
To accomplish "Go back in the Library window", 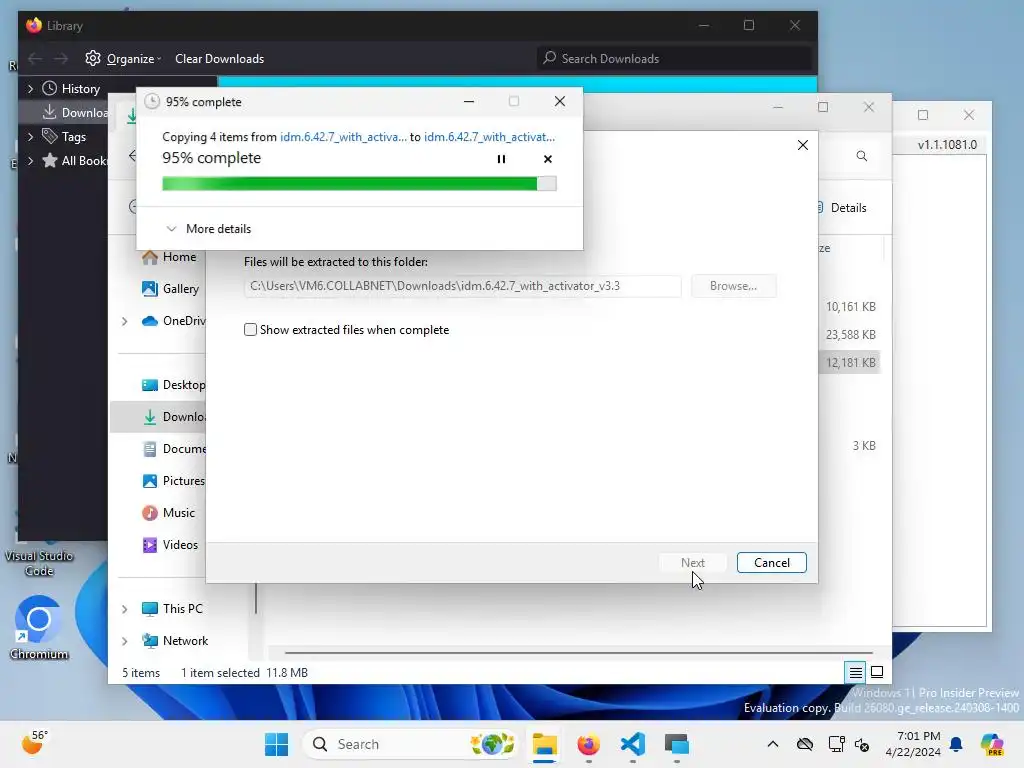I will coord(35,59).
